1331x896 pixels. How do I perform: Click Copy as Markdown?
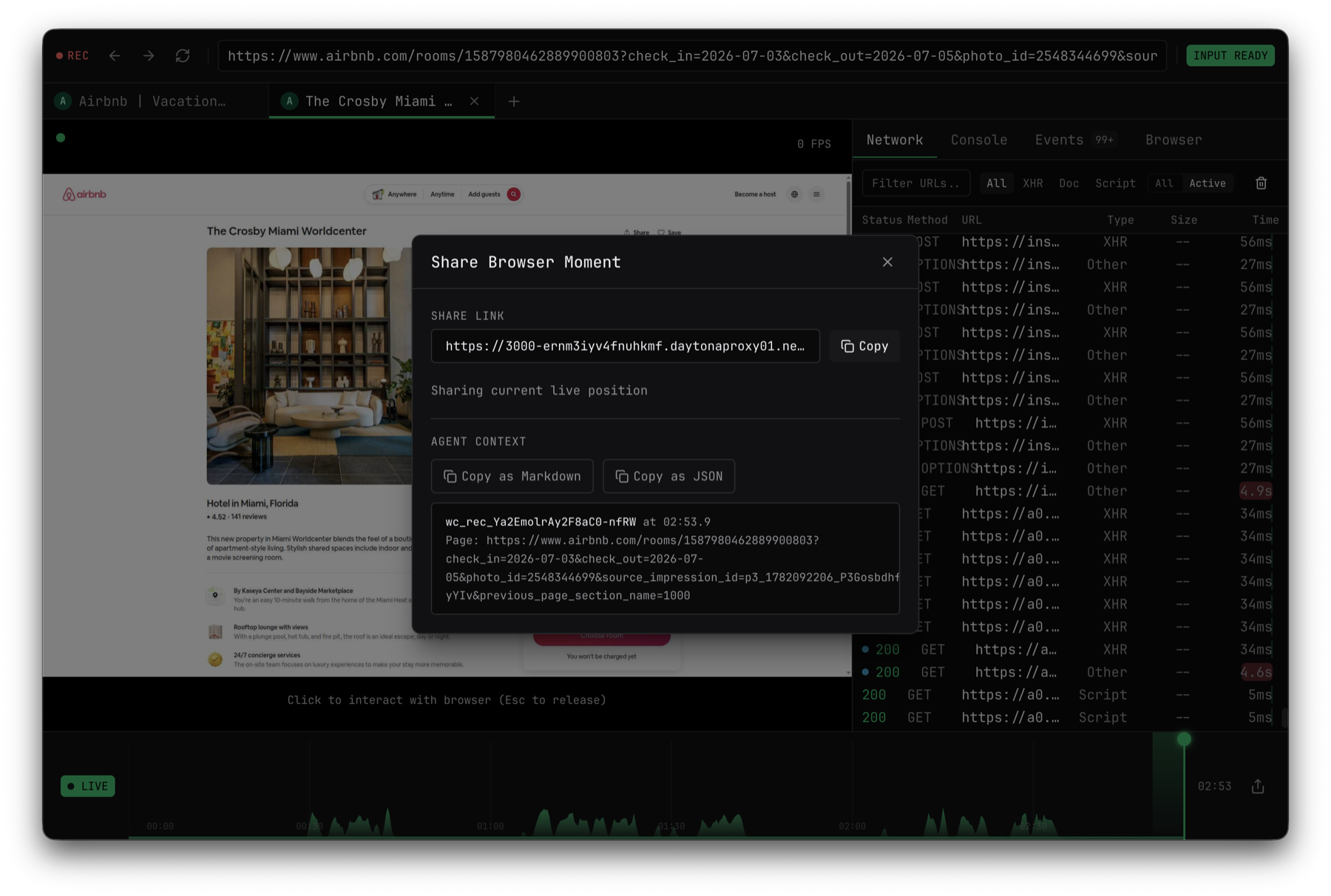(512, 477)
